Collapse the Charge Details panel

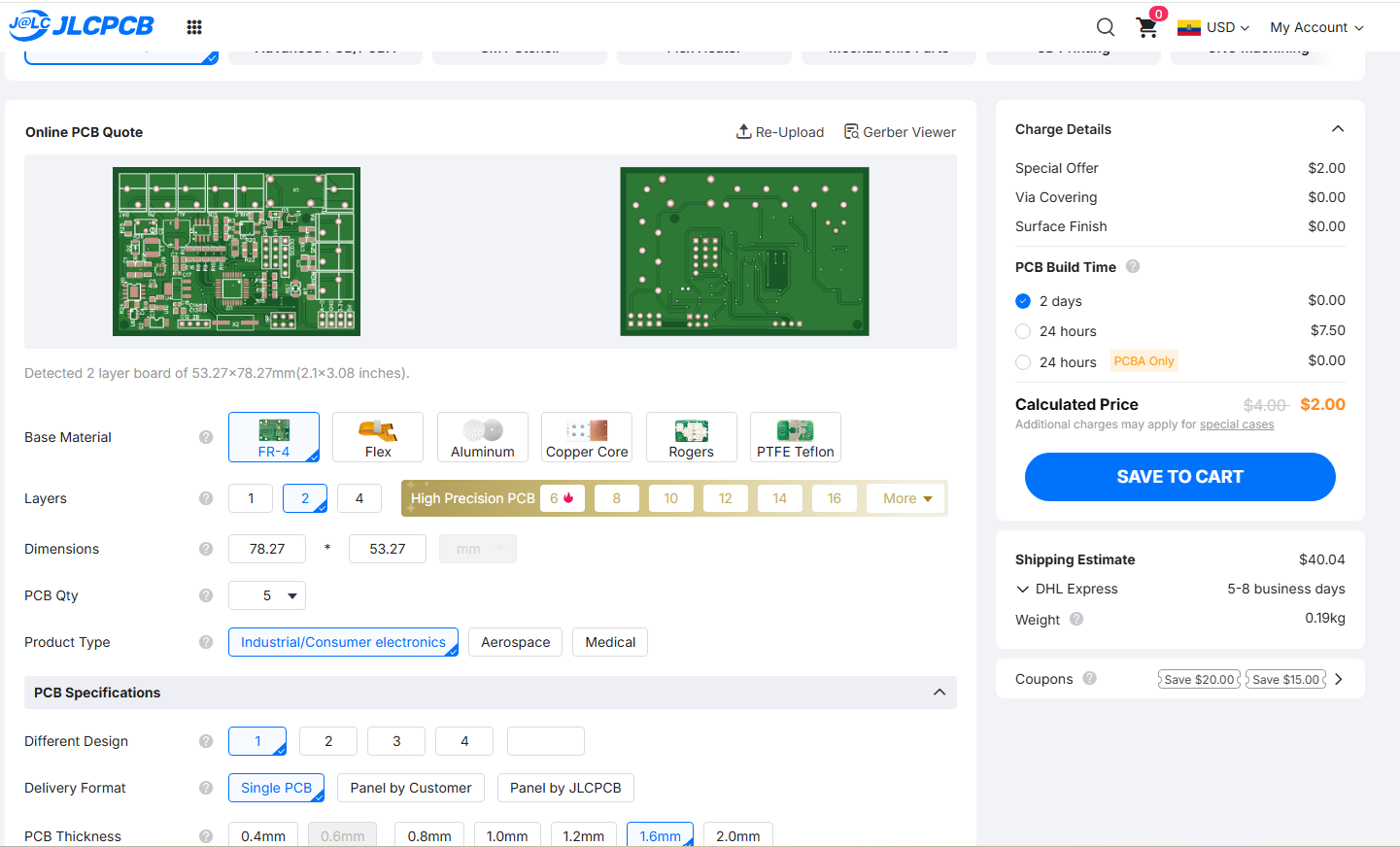pos(1338,129)
